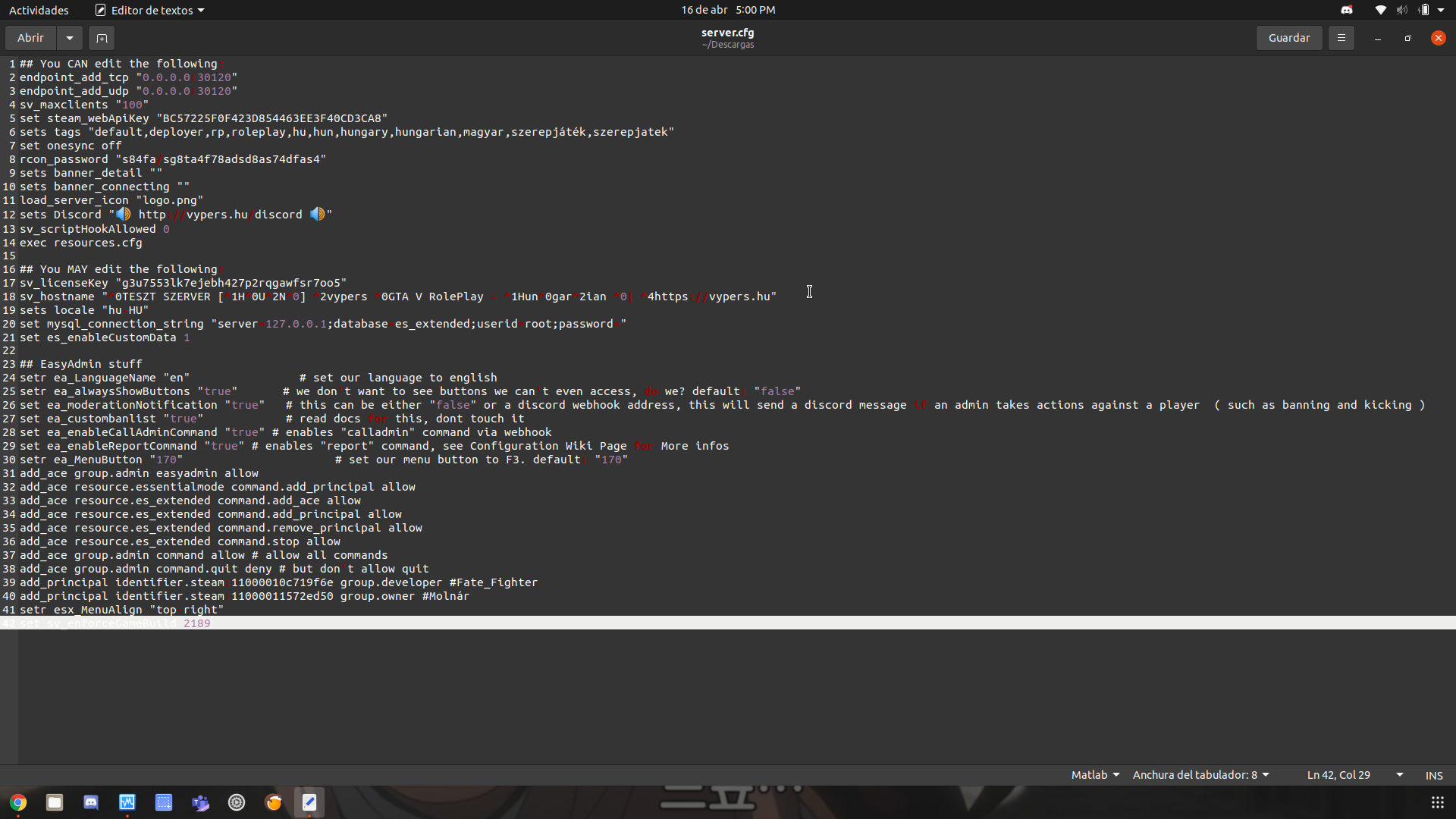This screenshot has width=1456, height=819.
Task: Click the Discord icon in the system tray
Action: [x=1348, y=10]
